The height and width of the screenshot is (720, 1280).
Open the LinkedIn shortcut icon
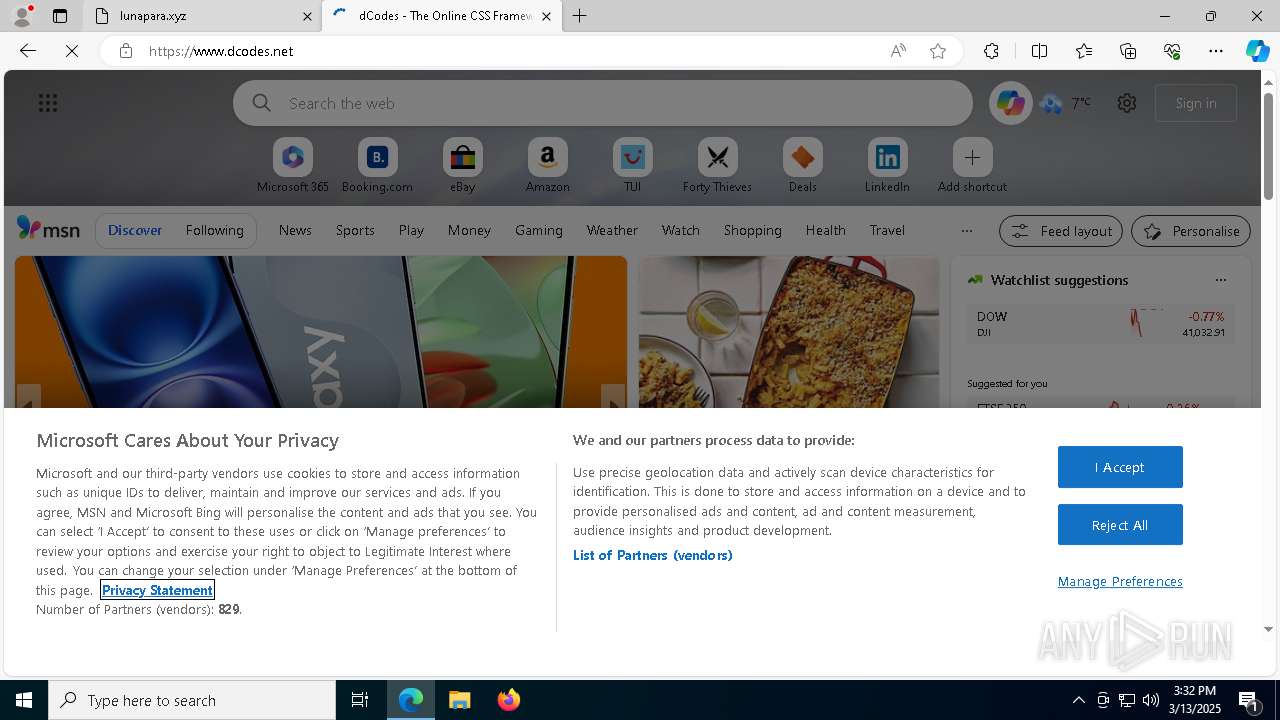tap(887, 157)
